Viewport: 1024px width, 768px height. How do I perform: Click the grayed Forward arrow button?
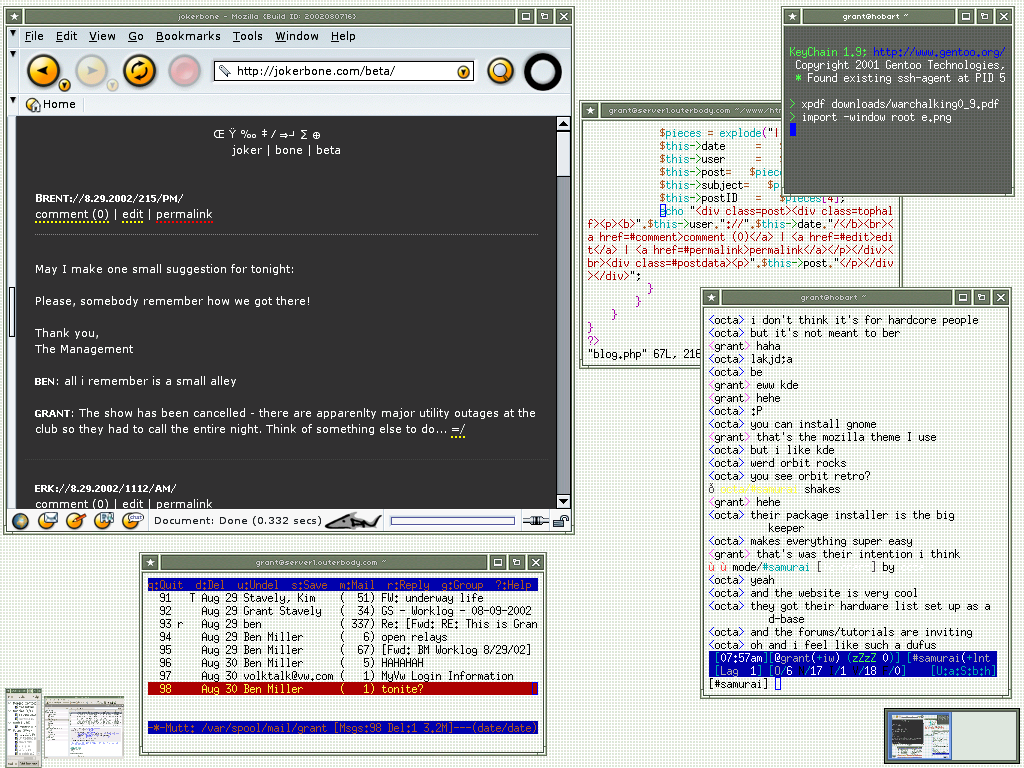91,71
